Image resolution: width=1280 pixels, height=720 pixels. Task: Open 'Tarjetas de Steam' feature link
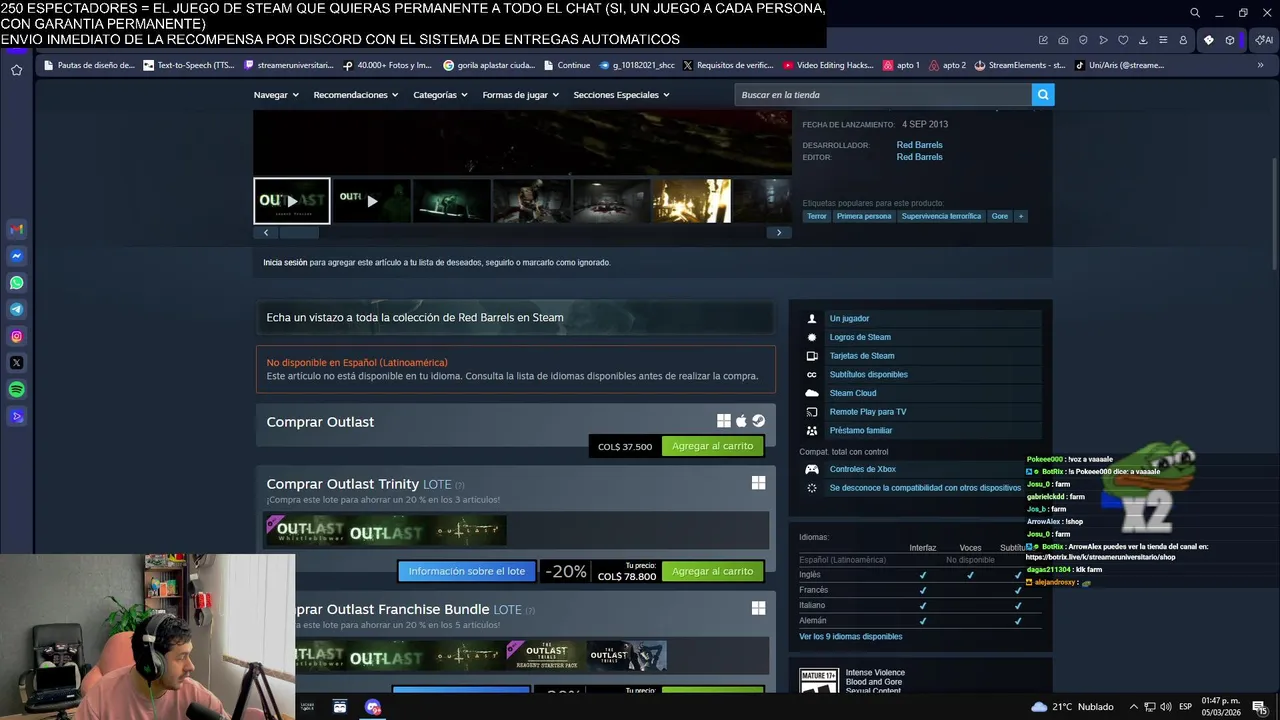(862, 356)
